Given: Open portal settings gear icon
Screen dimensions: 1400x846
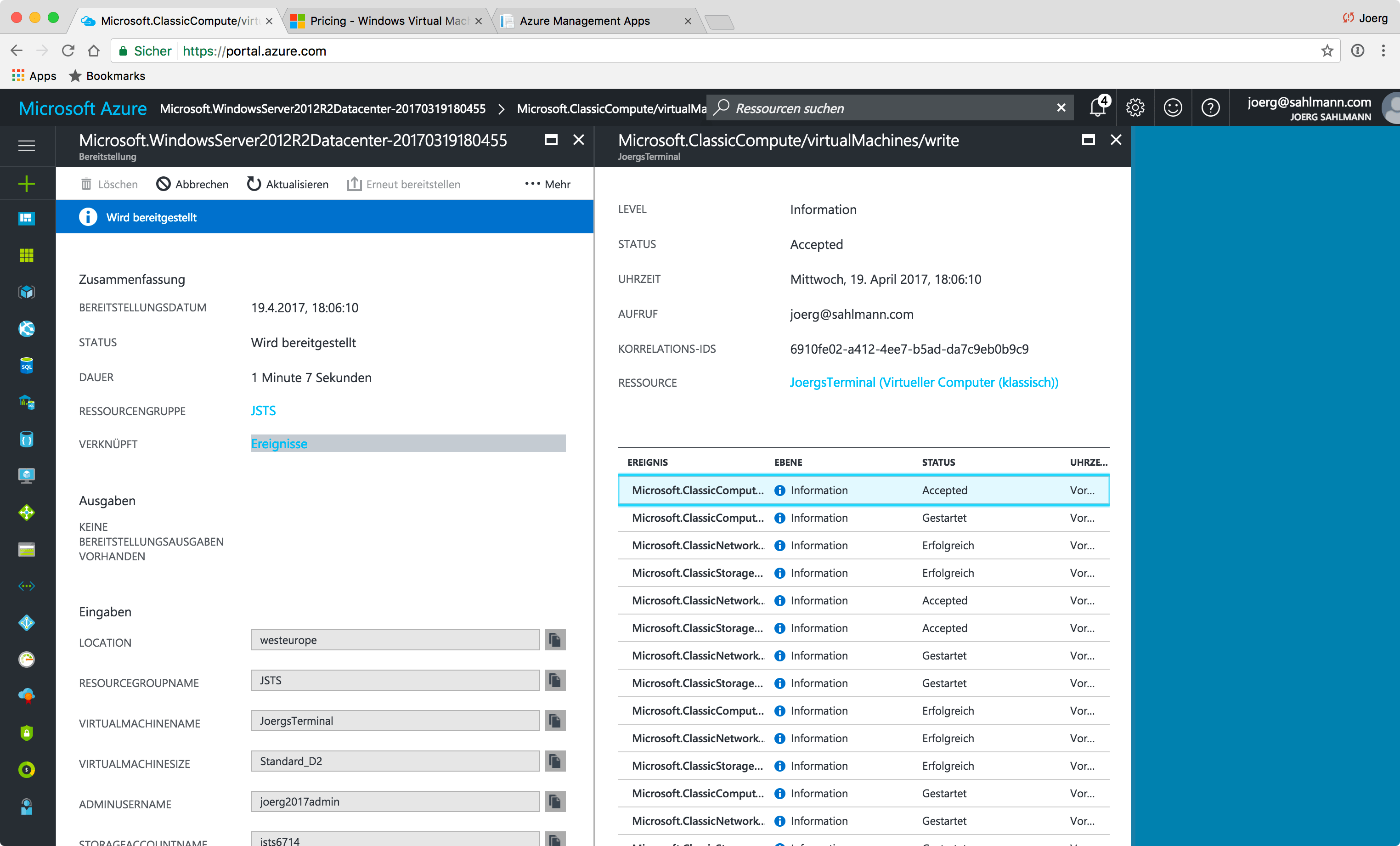Looking at the screenshot, I should click(x=1135, y=107).
